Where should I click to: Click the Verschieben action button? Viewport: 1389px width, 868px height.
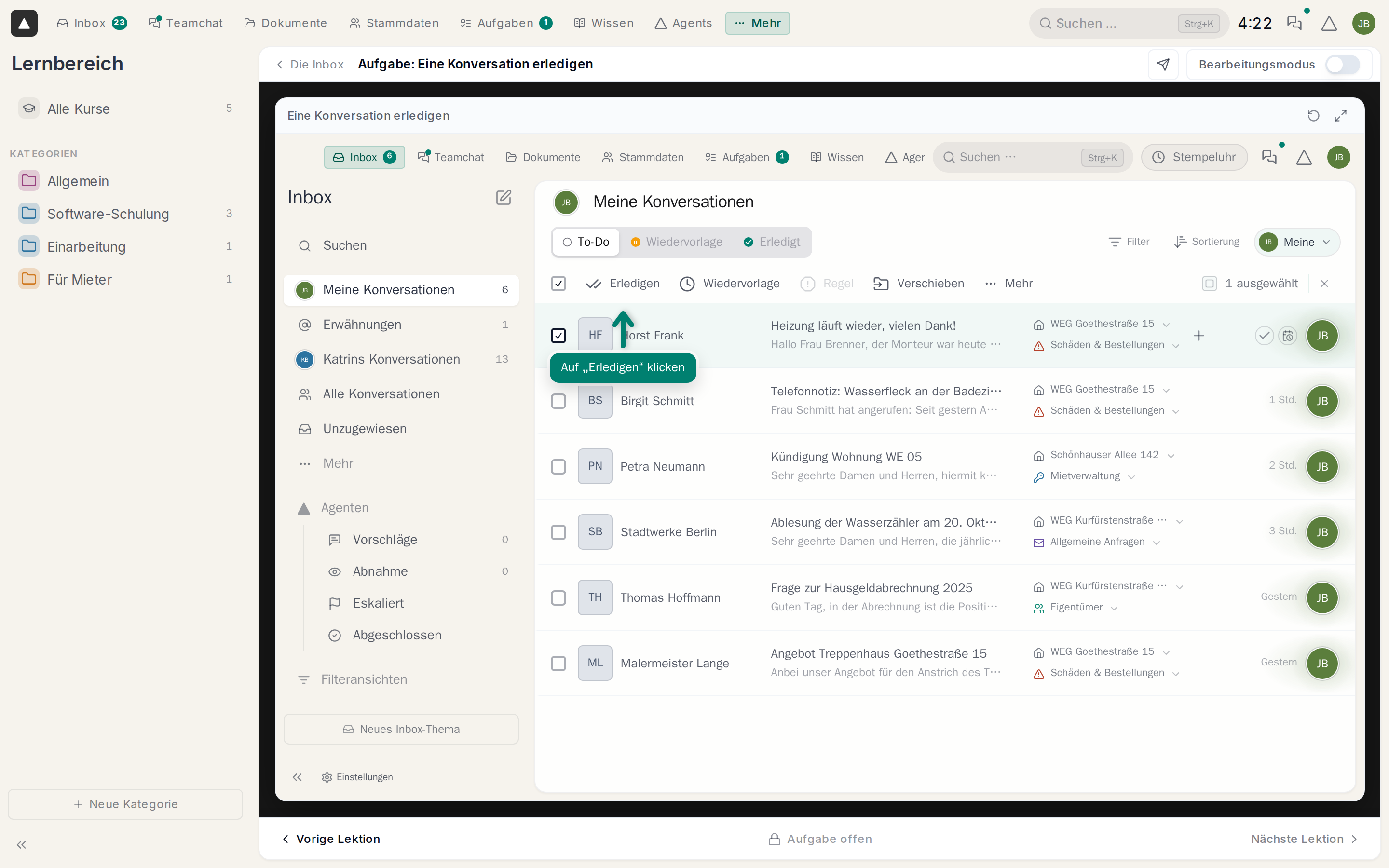[918, 284]
